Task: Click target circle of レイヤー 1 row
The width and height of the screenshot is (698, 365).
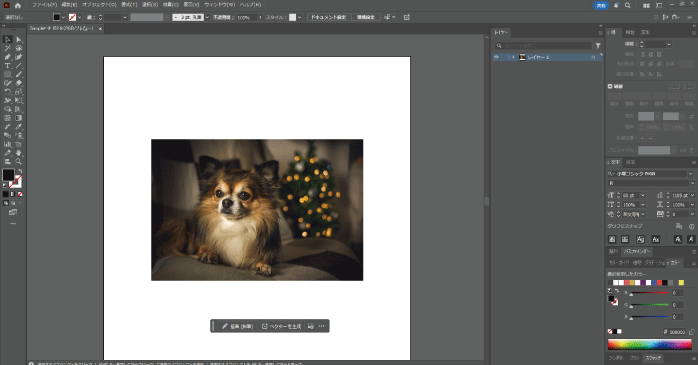Action: coord(593,57)
